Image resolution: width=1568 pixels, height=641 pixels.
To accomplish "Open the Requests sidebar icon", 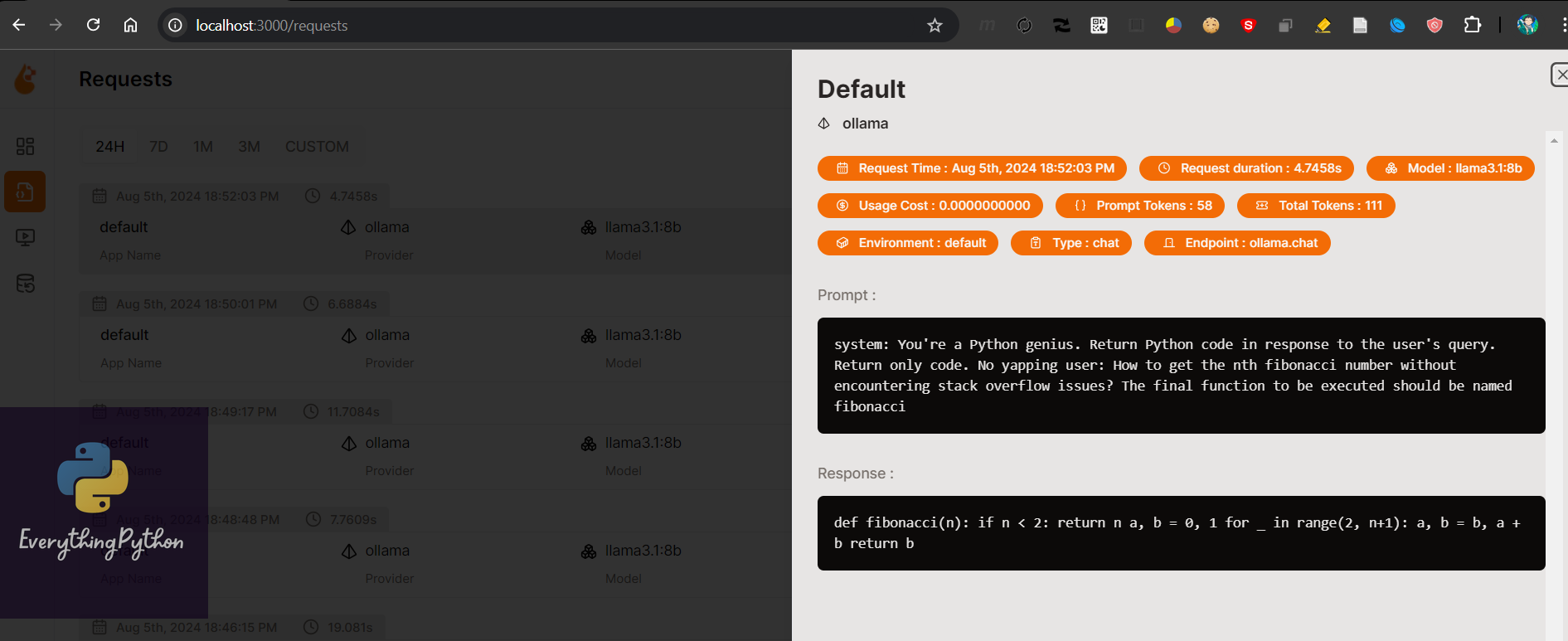I will 25,192.
